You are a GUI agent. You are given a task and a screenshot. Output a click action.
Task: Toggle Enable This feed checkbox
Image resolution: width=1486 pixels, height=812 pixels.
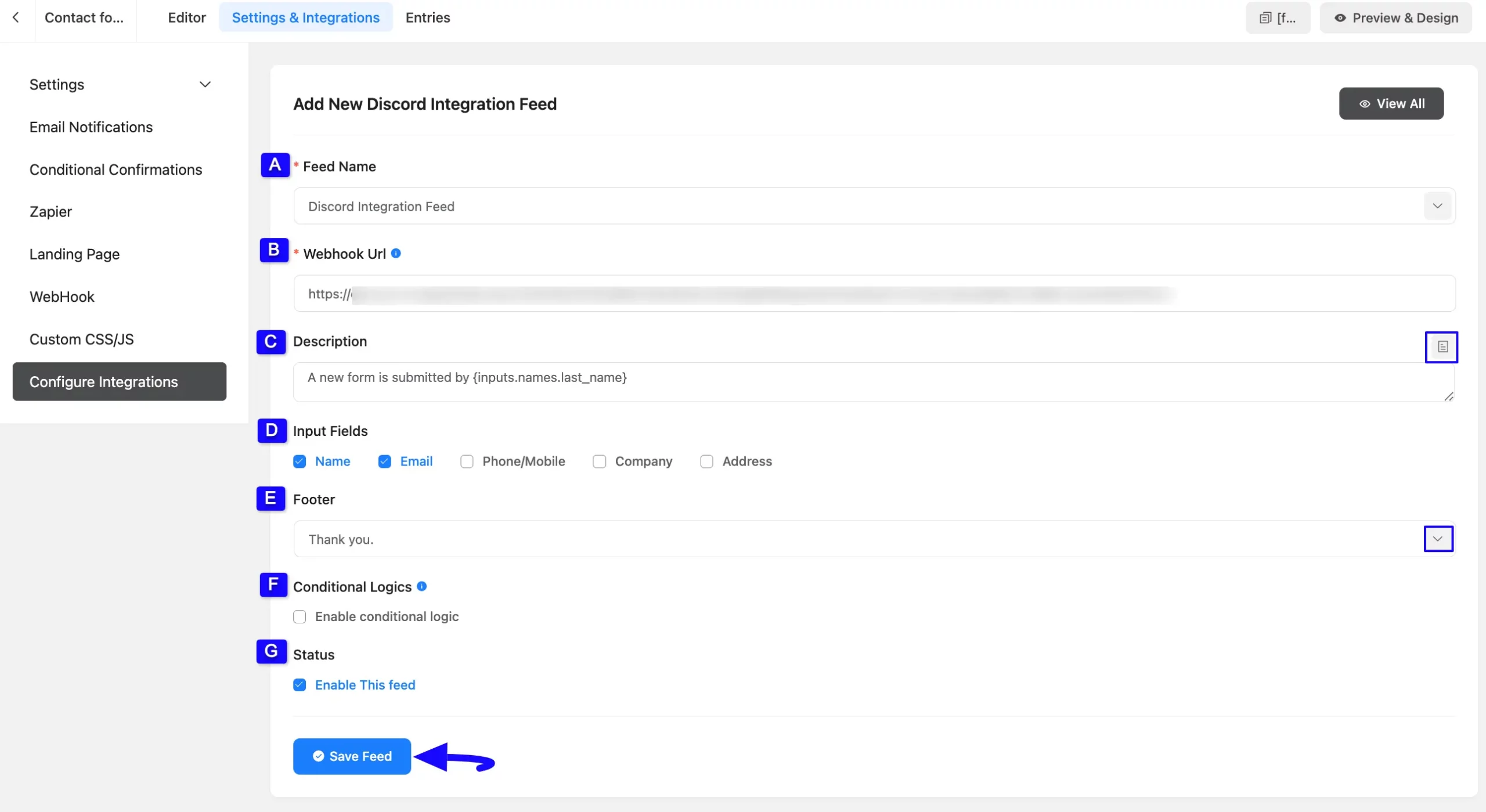click(300, 685)
